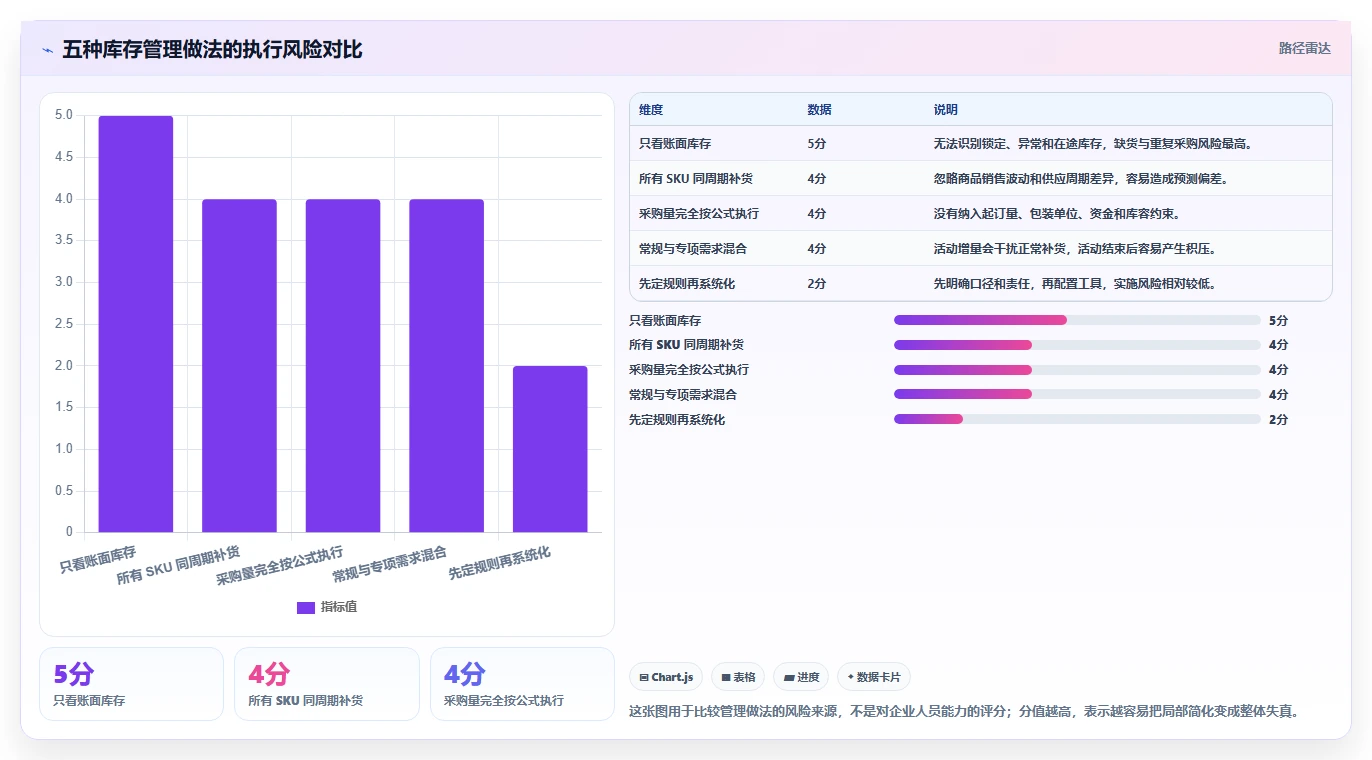Click the lightning icon beside the title
Viewport: 1372px width, 760px height.
coord(47,49)
